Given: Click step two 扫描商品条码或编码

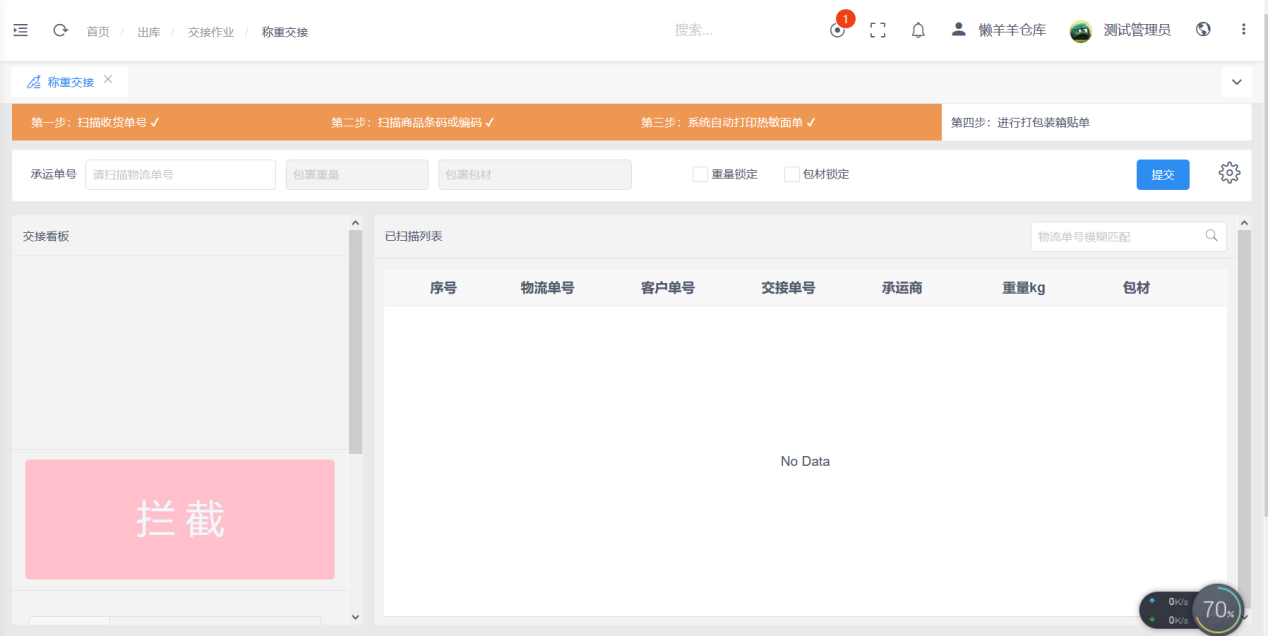Looking at the screenshot, I should [x=413, y=123].
